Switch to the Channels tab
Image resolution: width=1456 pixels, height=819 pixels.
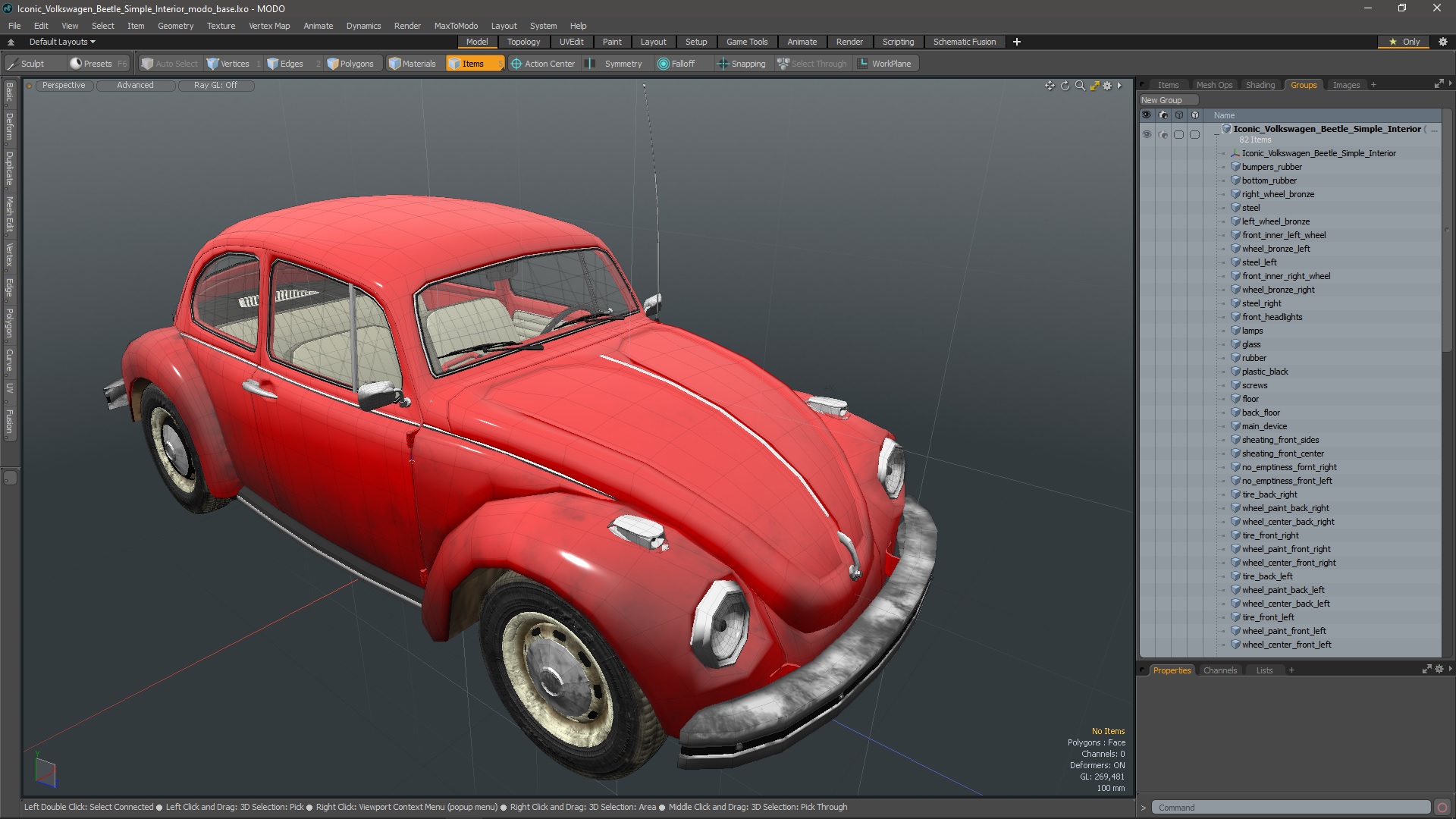tap(1219, 670)
